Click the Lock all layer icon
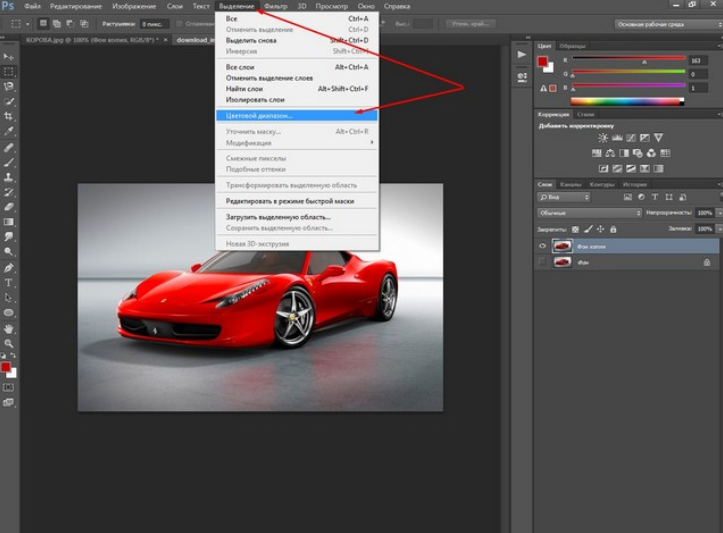Image resolution: width=723 pixels, height=533 pixels. tap(613, 229)
